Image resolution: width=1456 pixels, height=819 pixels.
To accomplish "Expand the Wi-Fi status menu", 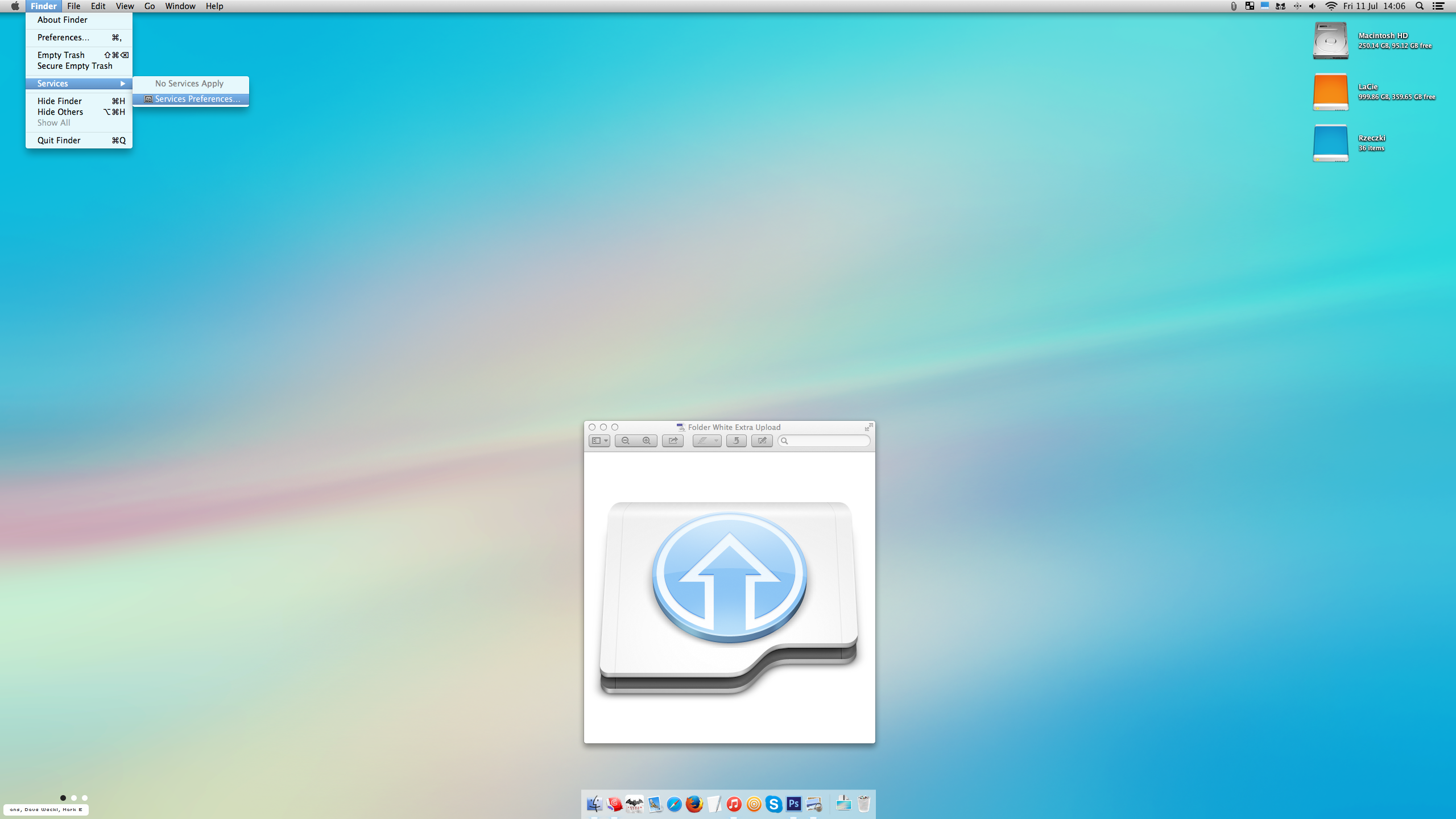I will (1331, 6).
